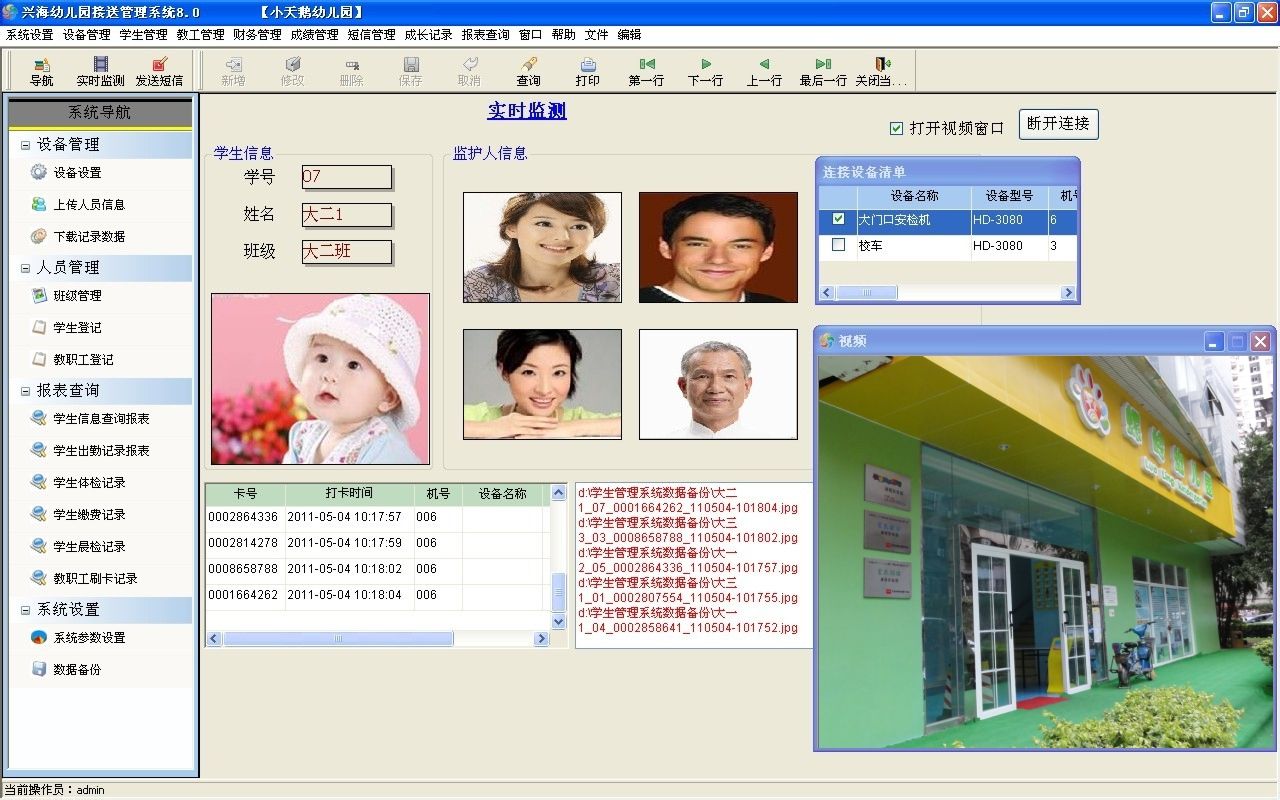Click the 修改 toolbar icon
Image resolution: width=1280 pixels, height=800 pixels.
pyautogui.click(x=292, y=71)
